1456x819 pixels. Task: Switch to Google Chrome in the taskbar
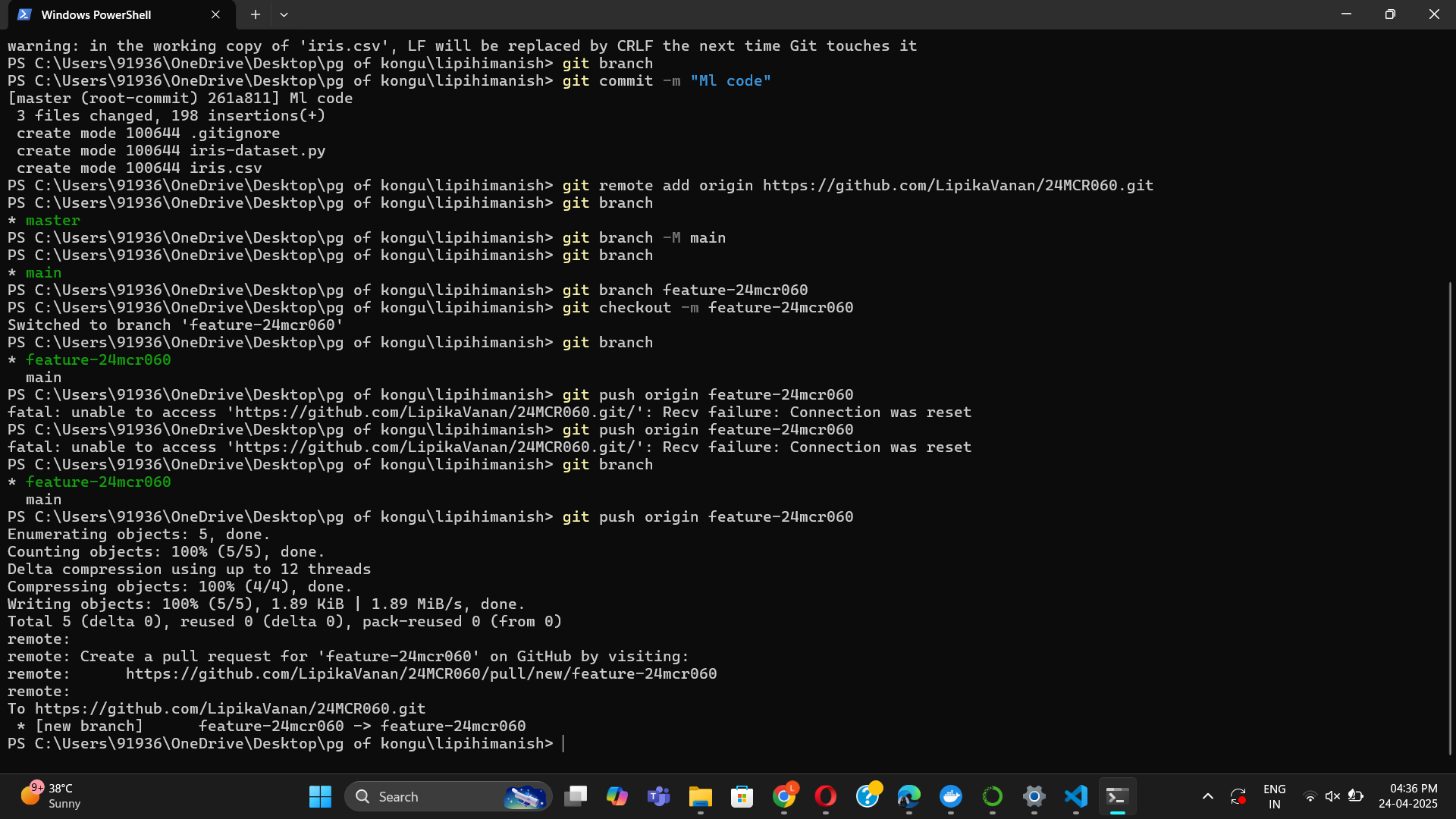tap(784, 796)
